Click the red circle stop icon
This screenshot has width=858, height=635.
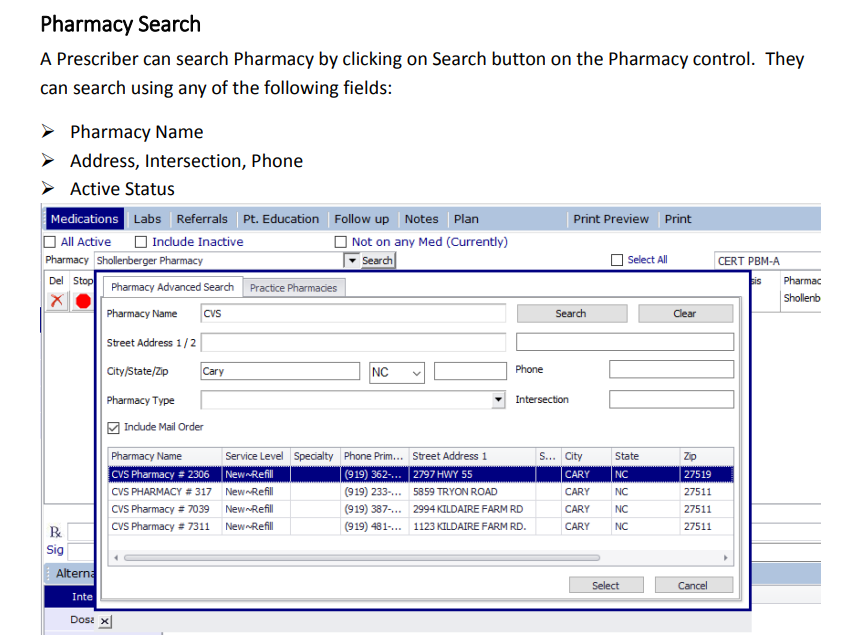[82, 301]
